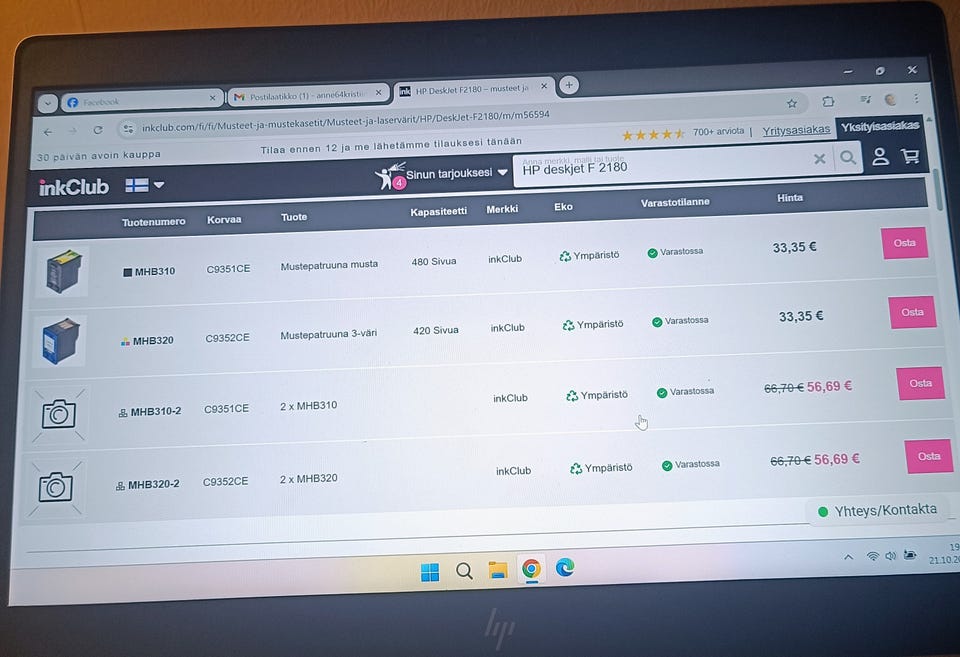The height and width of the screenshot is (657, 960).
Task: Click the MHB310-2 placeholder camera image
Action: point(58,415)
